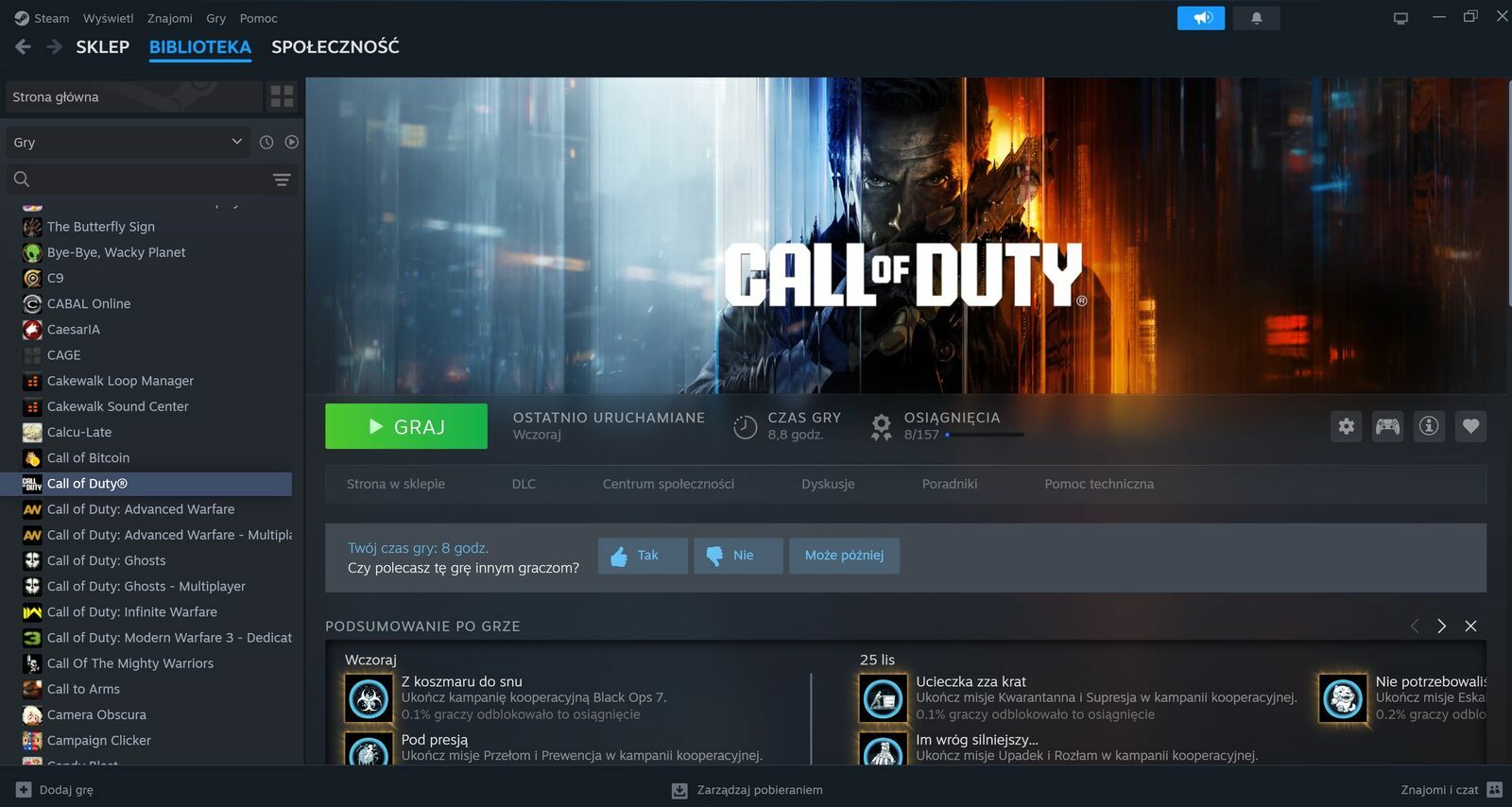Show next post-game summary page

[x=1441, y=627]
